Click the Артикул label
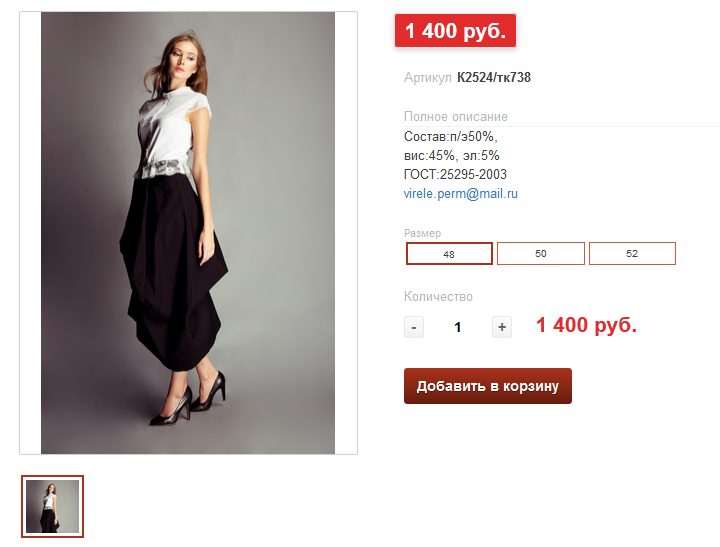 click(x=427, y=78)
